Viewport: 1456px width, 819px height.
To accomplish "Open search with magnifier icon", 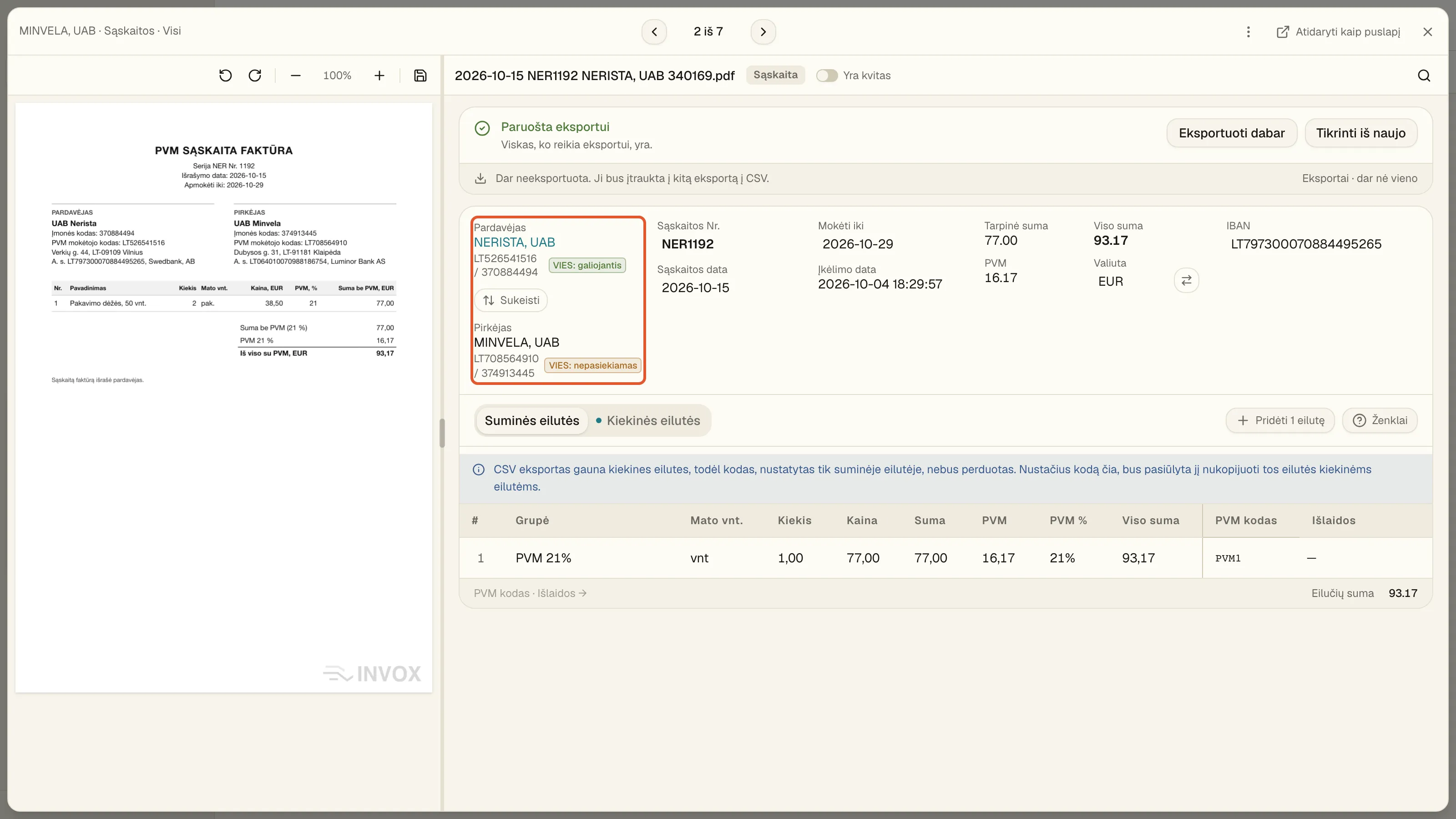I will 1424,76.
